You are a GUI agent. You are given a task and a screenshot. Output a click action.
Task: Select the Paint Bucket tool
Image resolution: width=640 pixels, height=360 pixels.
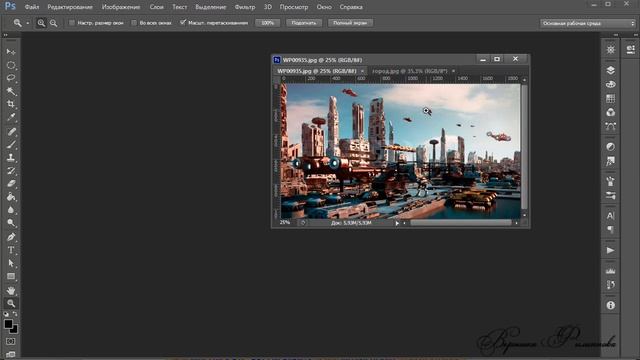pyautogui.click(x=11, y=197)
